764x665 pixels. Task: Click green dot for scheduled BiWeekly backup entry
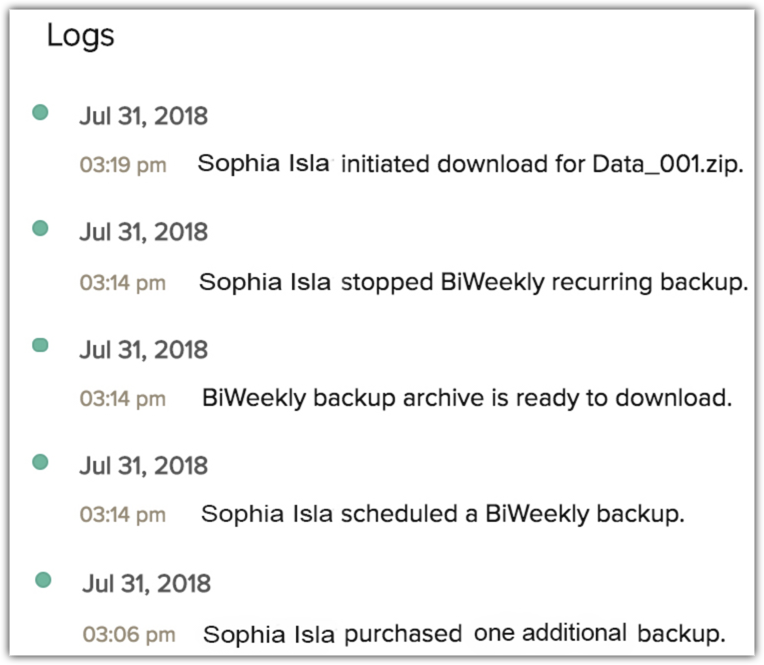coord(40,462)
